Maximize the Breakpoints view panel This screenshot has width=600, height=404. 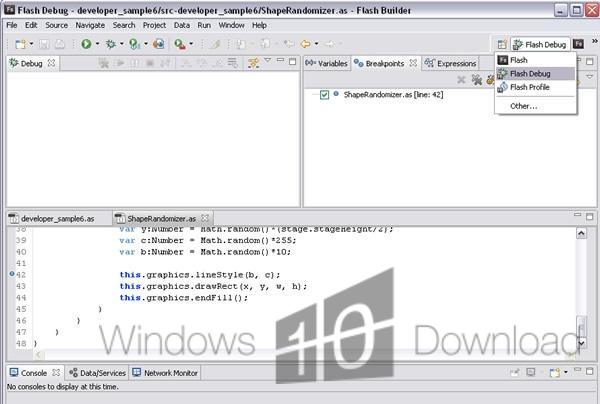point(590,61)
